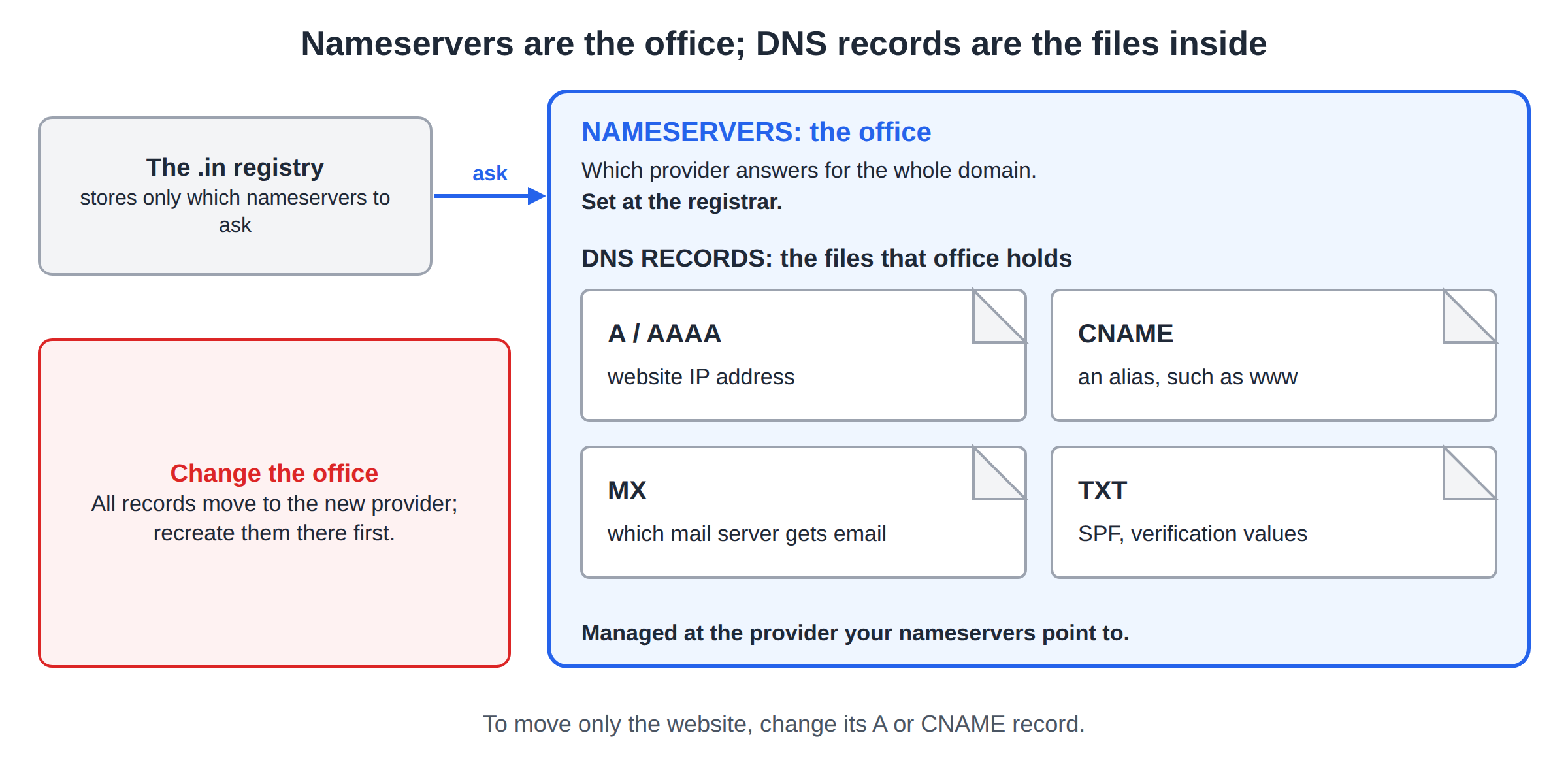Click the folded corner on the A / AAAA card
The width and height of the screenshot is (1568, 771).
999,316
